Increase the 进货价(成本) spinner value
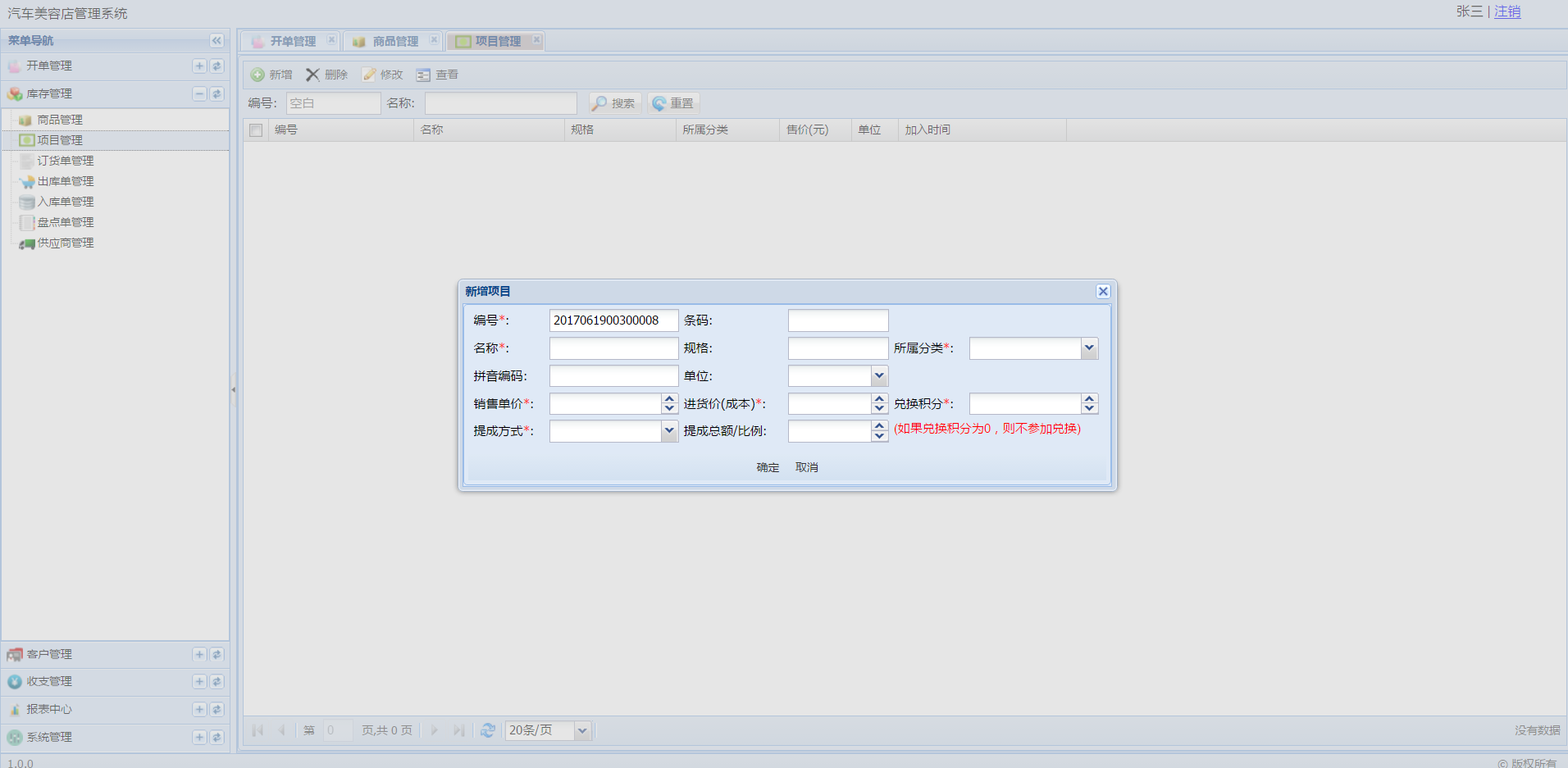The height and width of the screenshot is (768, 1568). [x=879, y=399]
